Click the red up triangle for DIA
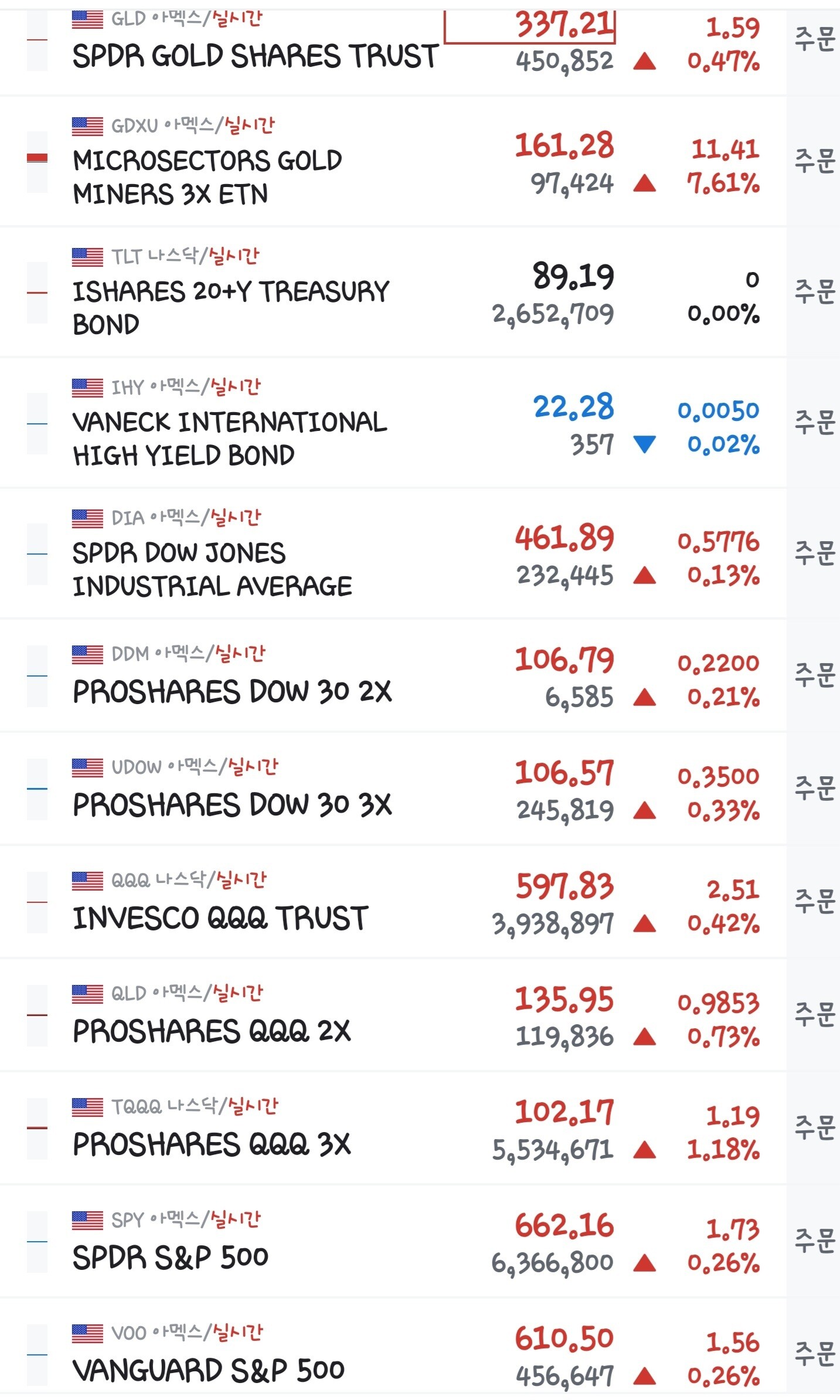 pos(644,575)
